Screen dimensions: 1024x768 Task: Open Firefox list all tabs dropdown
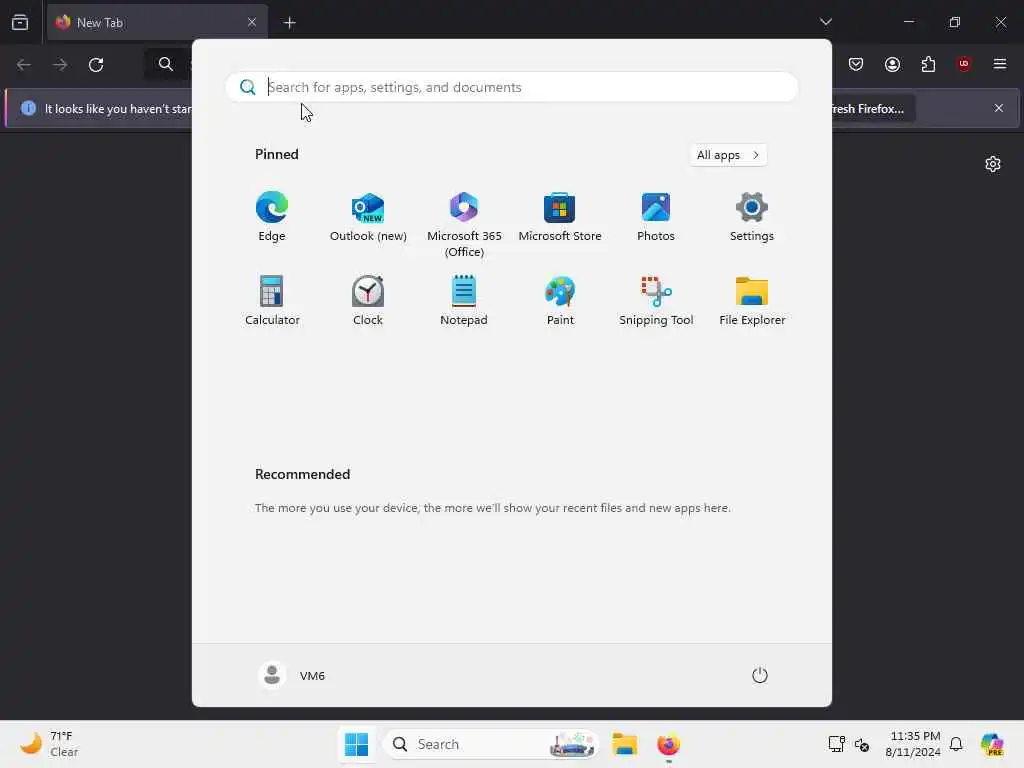[x=826, y=22]
